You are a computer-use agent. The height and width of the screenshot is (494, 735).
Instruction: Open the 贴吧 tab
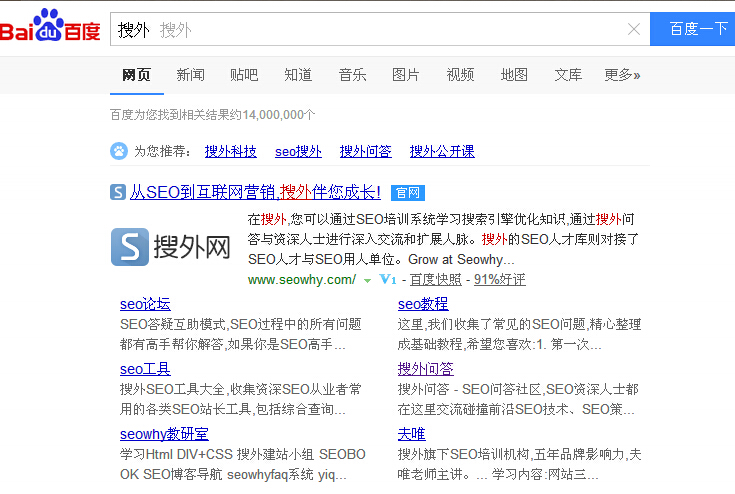point(244,75)
